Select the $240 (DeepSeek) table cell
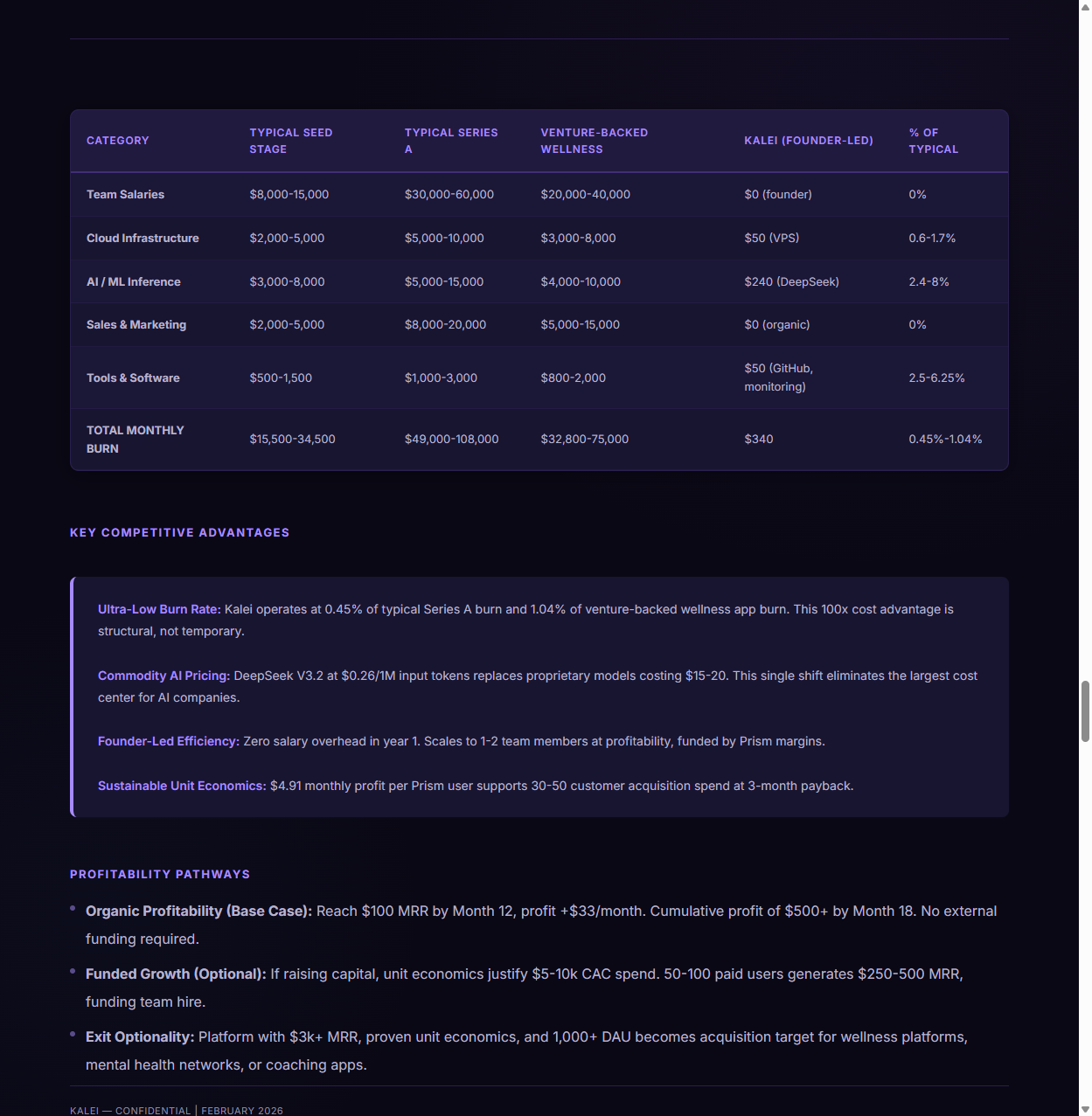The height and width of the screenshot is (1116, 1092). [x=791, y=282]
